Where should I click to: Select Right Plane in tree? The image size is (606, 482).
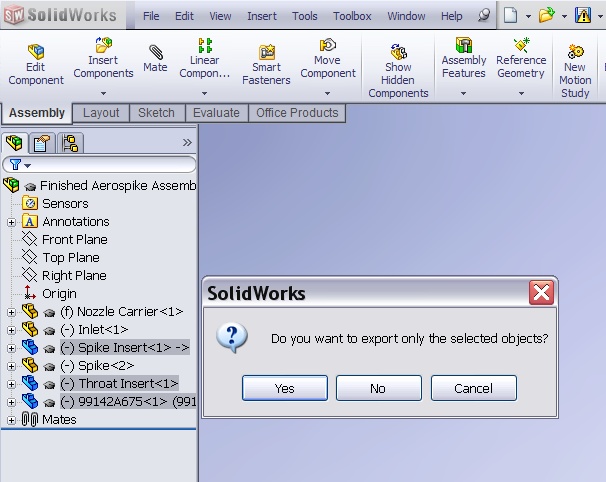point(74,276)
